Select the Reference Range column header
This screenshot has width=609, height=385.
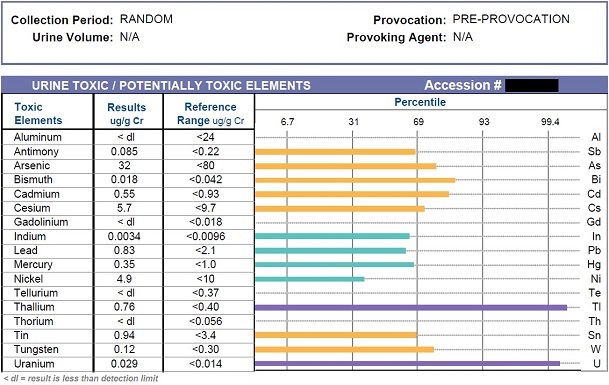coord(211,113)
